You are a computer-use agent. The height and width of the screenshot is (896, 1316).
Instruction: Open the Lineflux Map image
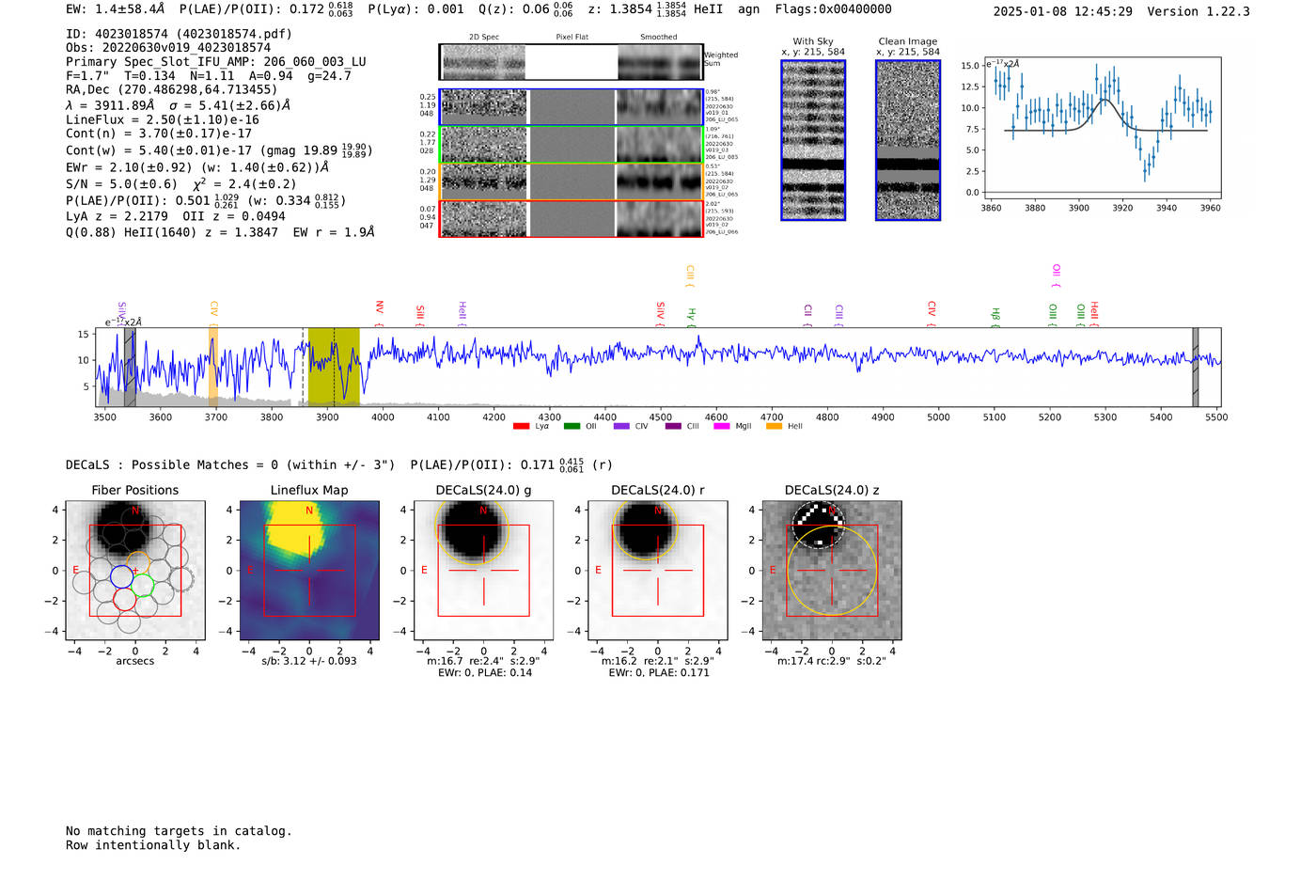tap(309, 570)
